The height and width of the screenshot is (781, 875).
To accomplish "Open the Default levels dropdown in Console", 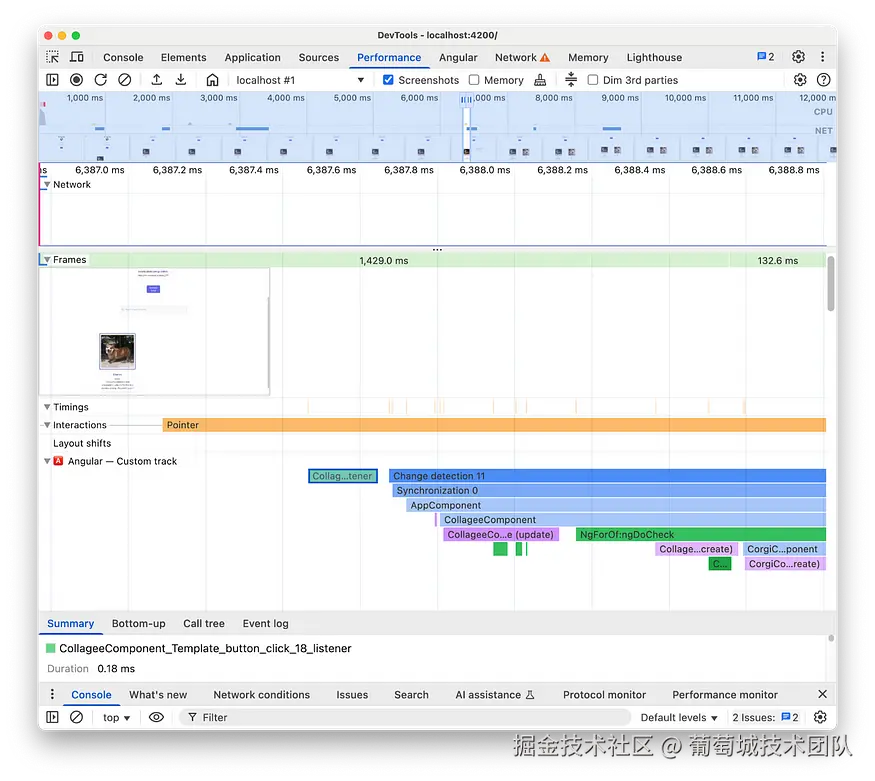I will [x=679, y=717].
